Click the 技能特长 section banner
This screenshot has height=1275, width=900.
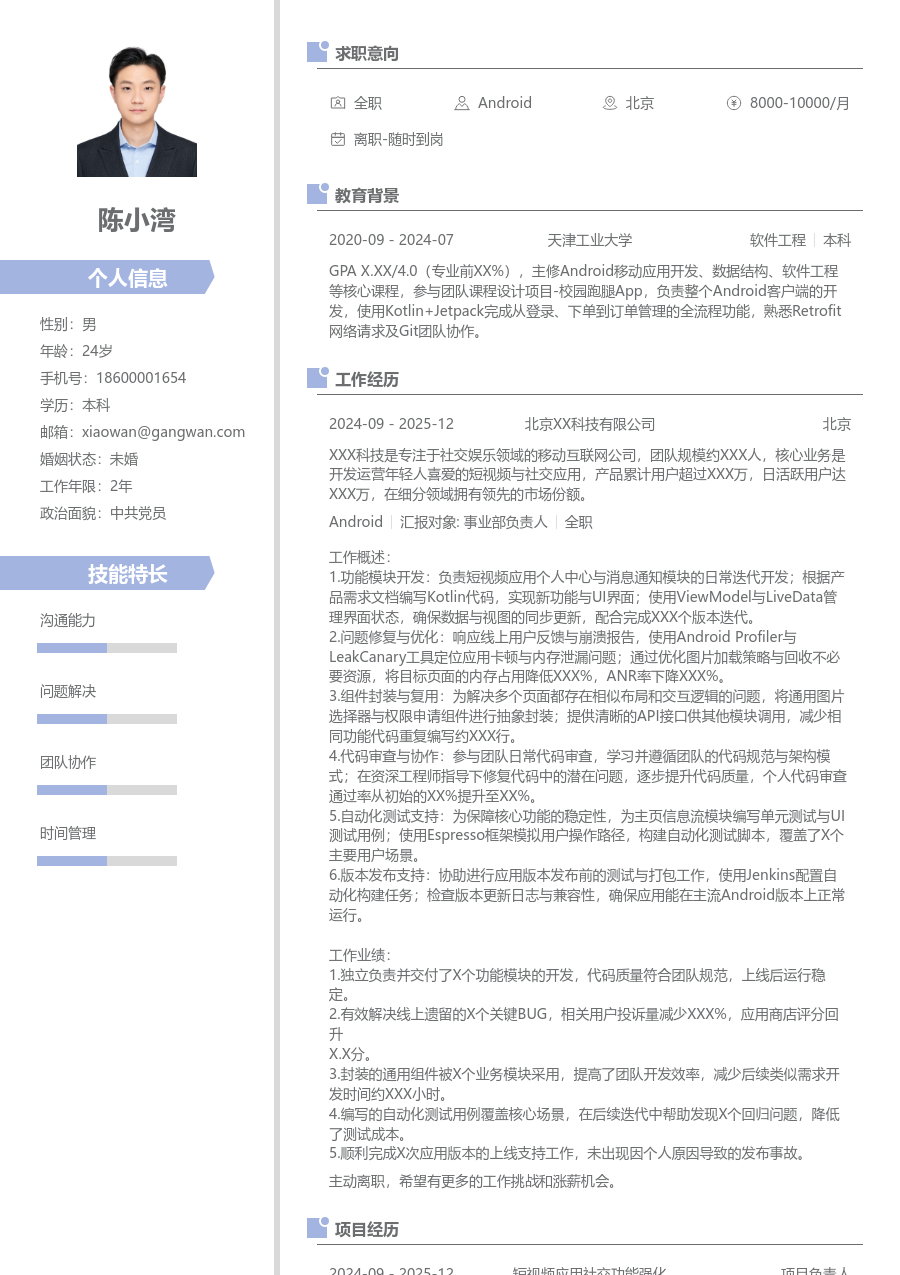pyautogui.click(x=128, y=573)
